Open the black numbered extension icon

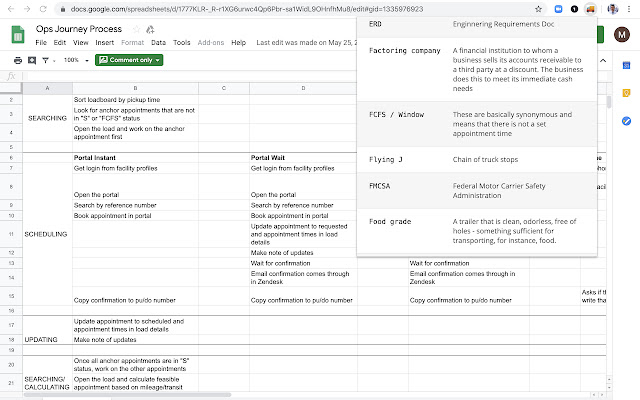574,9
